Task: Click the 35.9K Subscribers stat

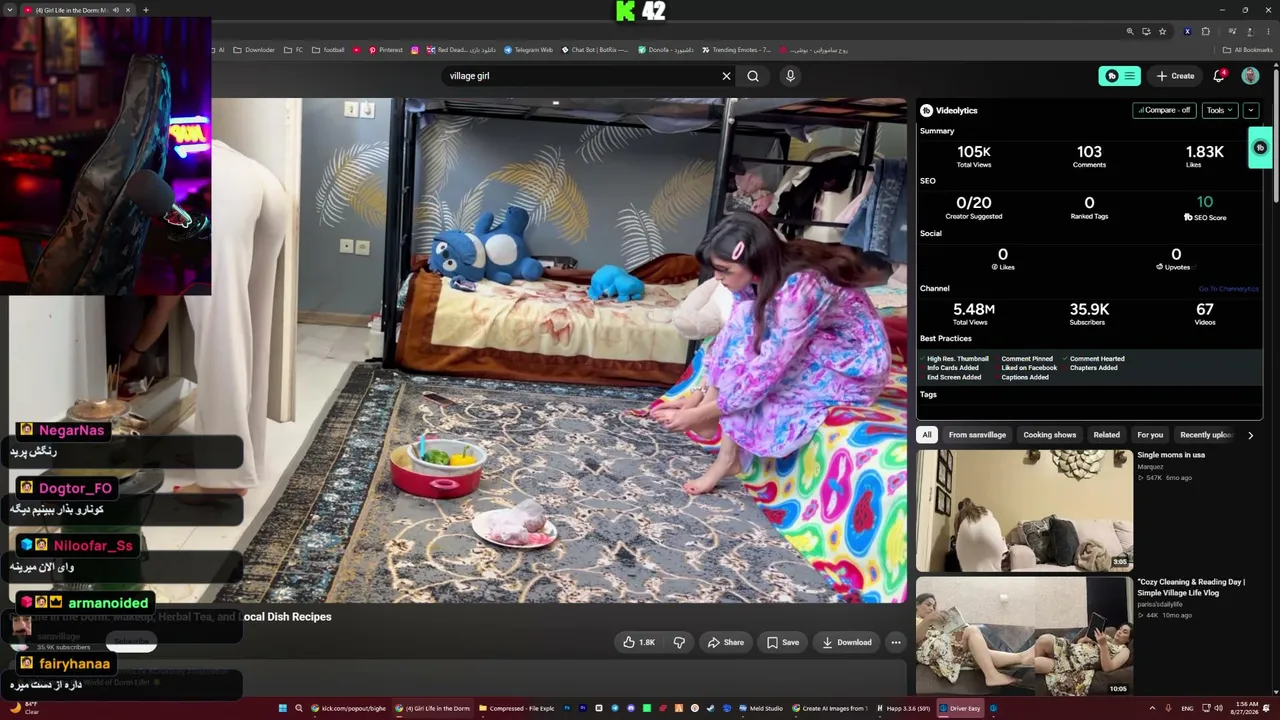Action: point(1088,314)
